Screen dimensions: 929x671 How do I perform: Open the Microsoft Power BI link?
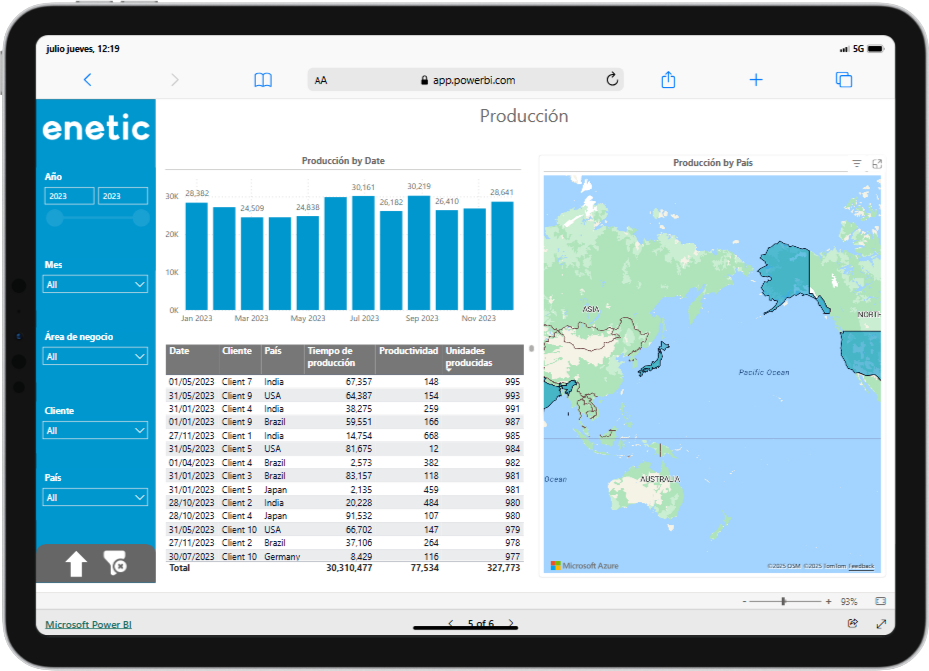click(x=88, y=625)
